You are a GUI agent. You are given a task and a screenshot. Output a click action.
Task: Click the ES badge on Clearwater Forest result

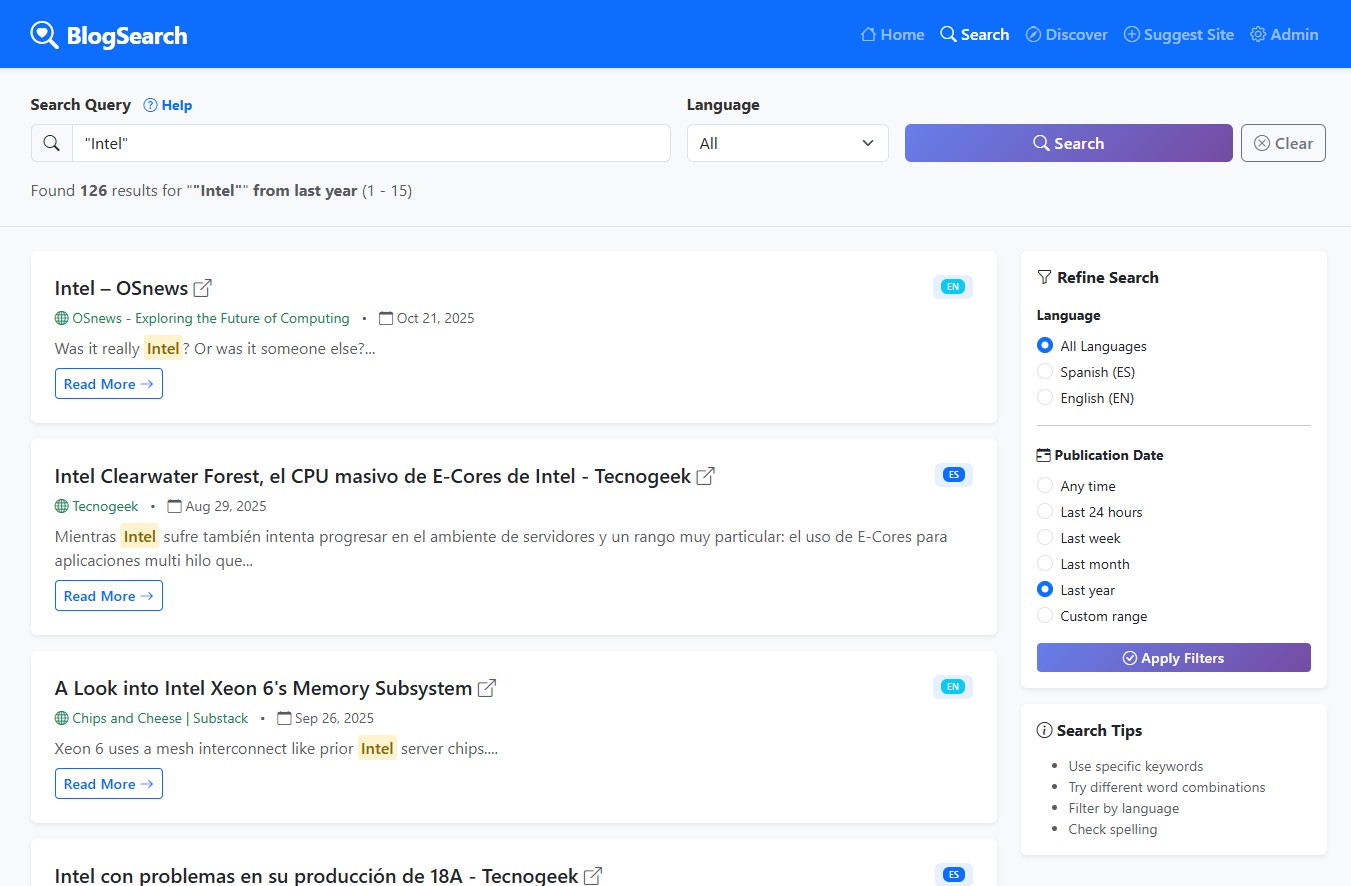(953, 475)
